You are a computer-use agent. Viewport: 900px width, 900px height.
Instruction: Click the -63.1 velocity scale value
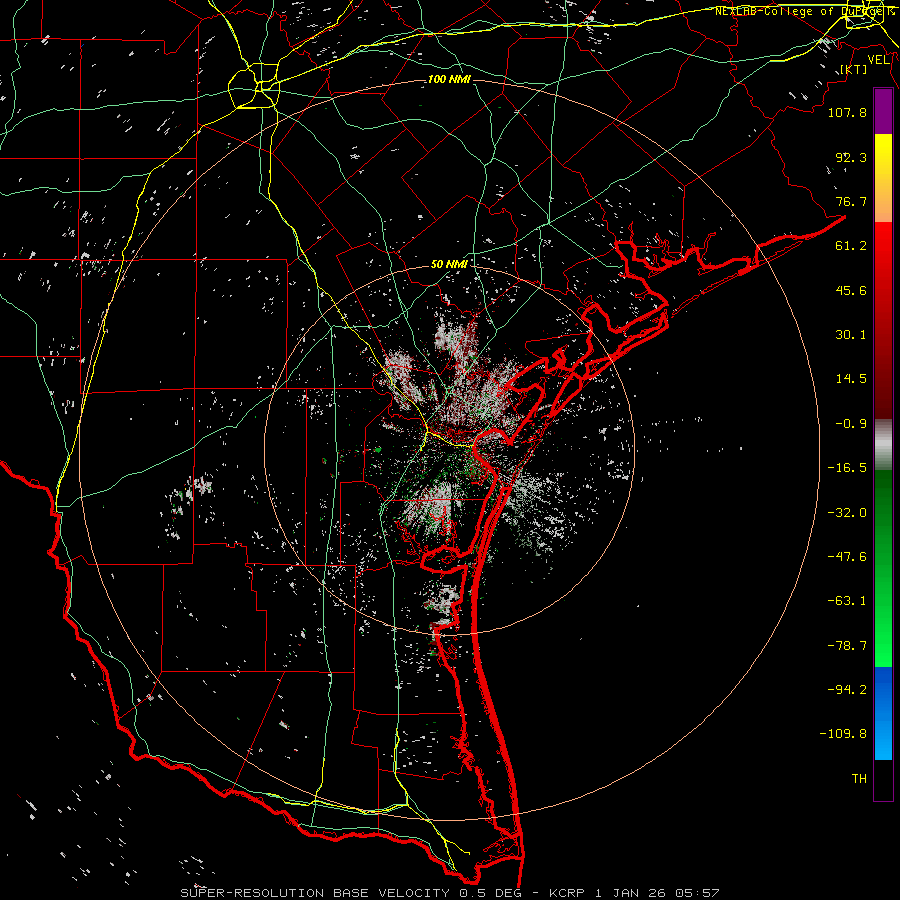pyautogui.click(x=847, y=601)
